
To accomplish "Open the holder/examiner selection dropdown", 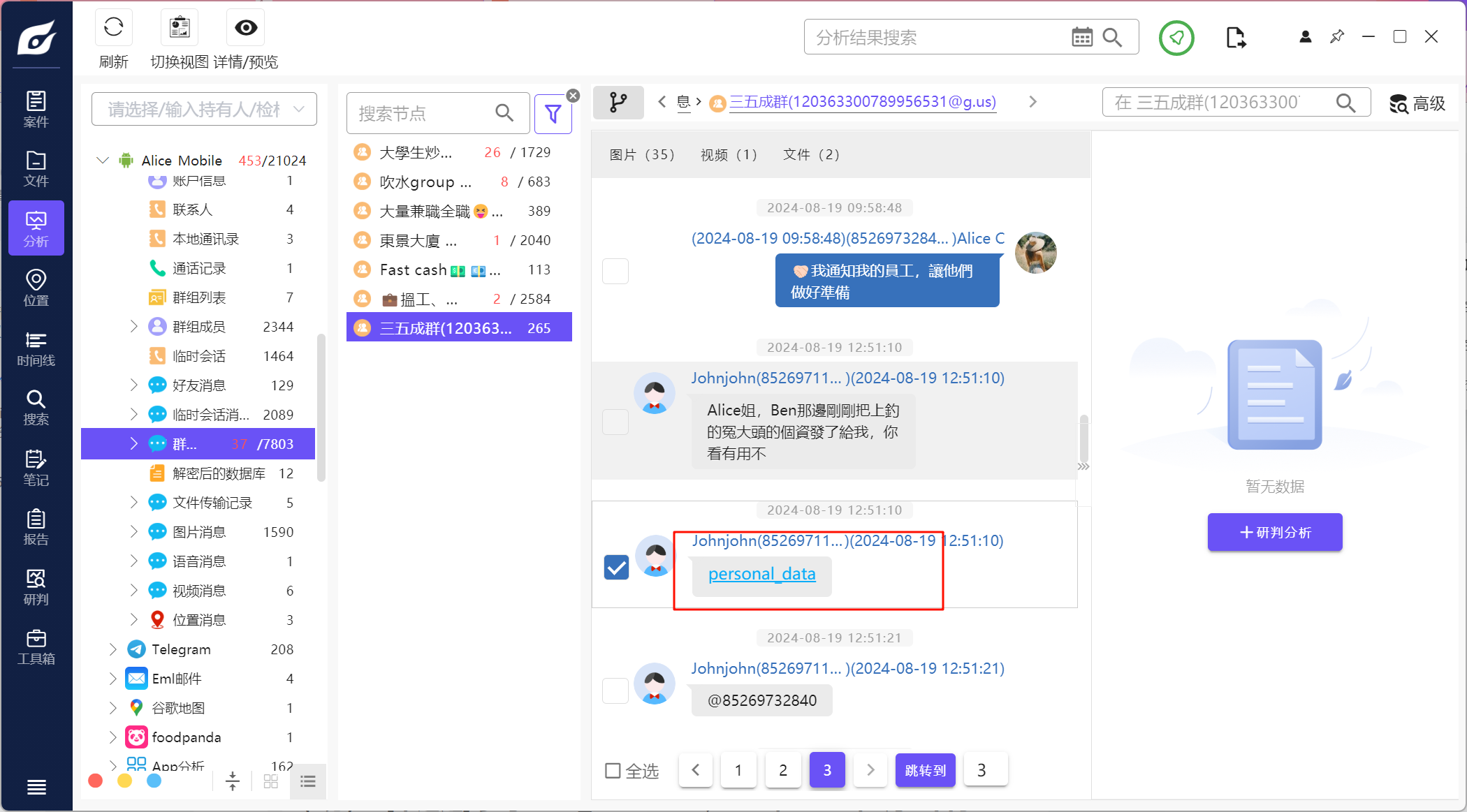I will tap(204, 110).
